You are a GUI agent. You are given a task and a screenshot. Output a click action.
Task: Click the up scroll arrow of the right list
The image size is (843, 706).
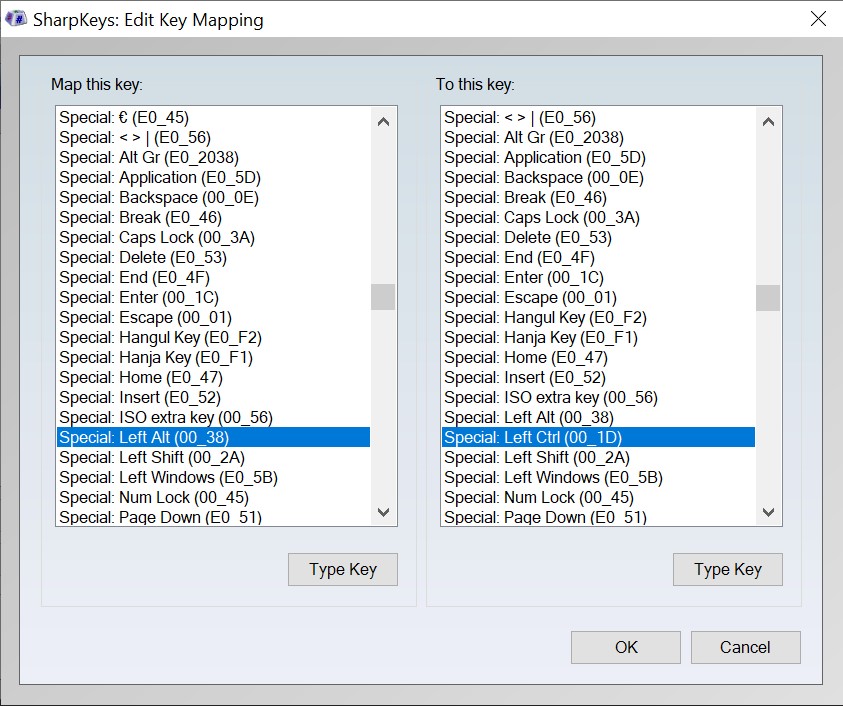coord(769,120)
